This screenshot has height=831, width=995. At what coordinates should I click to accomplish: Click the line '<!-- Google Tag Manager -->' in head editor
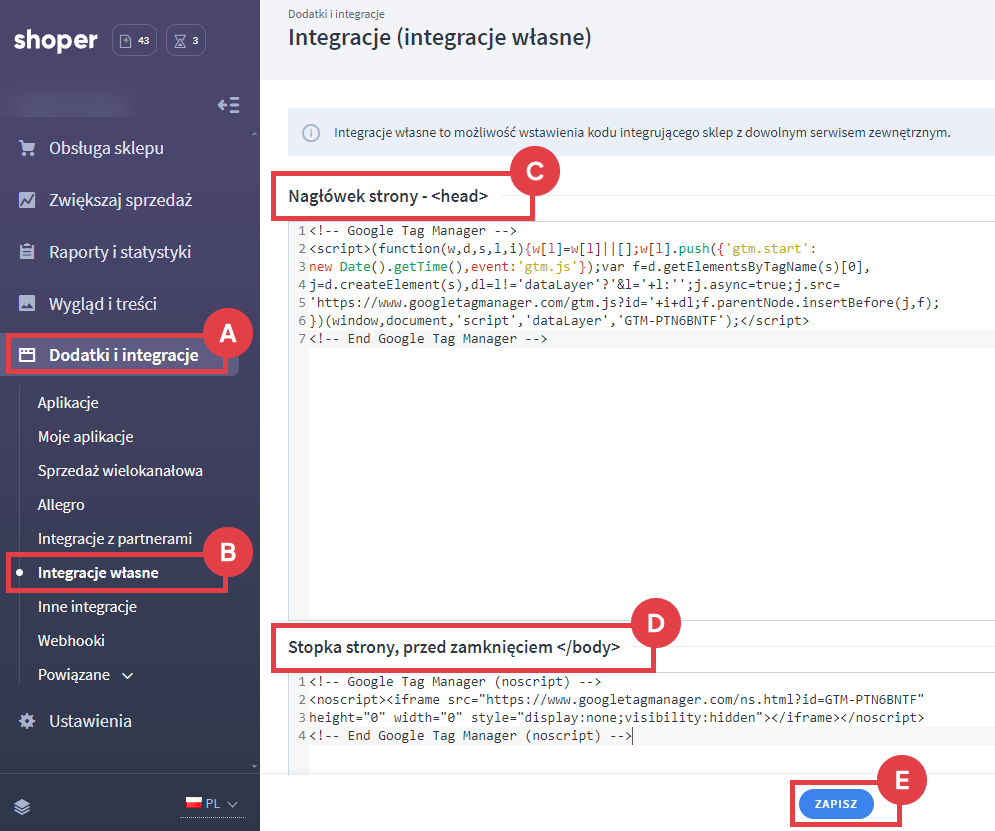(x=412, y=231)
